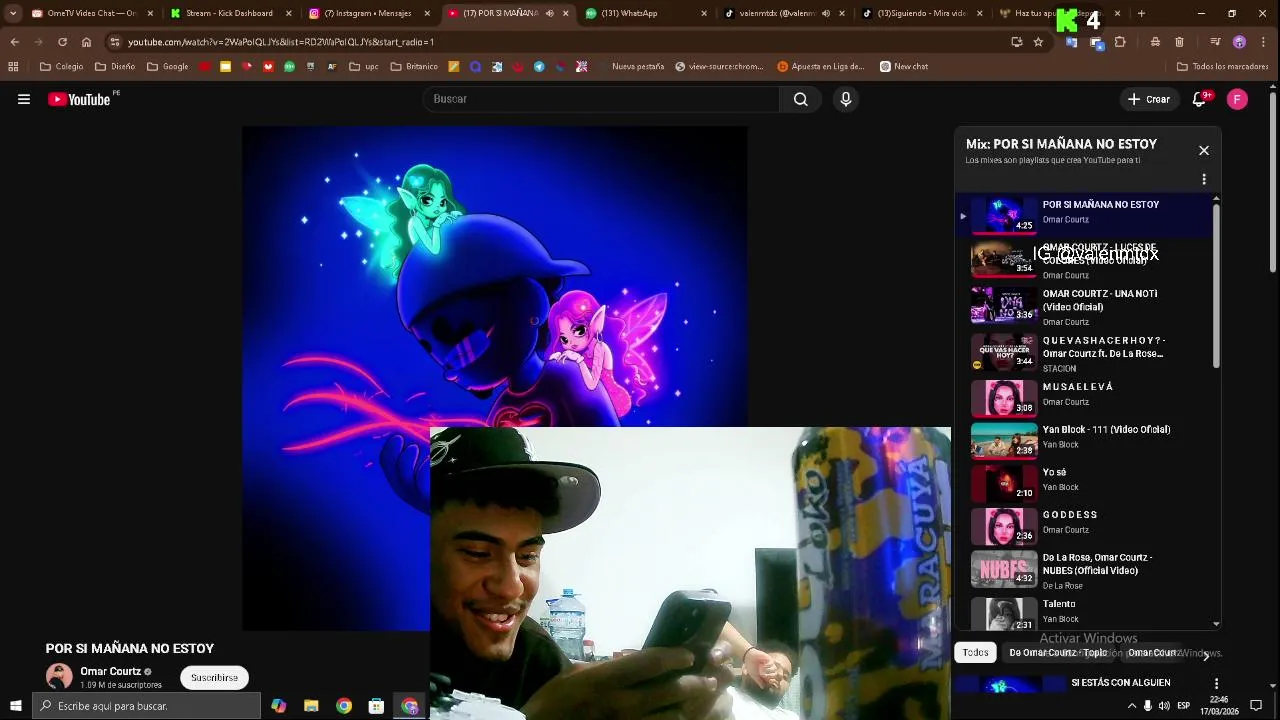Show hidden system tray icons

[x=1132, y=706]
